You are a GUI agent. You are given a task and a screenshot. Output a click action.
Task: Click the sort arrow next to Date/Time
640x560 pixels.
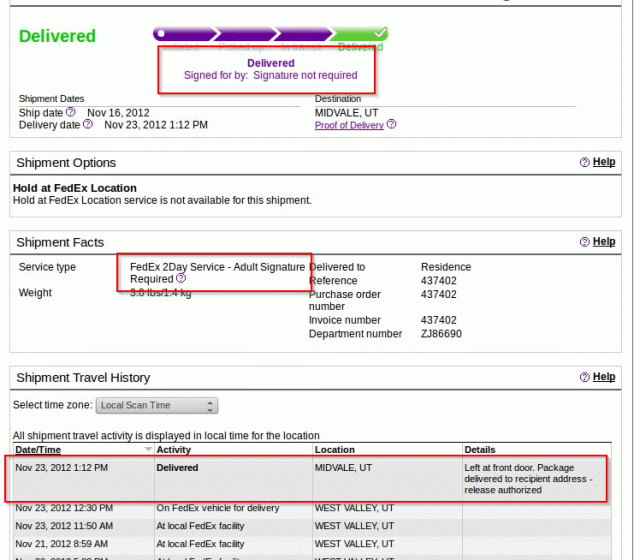click(148, 449)
